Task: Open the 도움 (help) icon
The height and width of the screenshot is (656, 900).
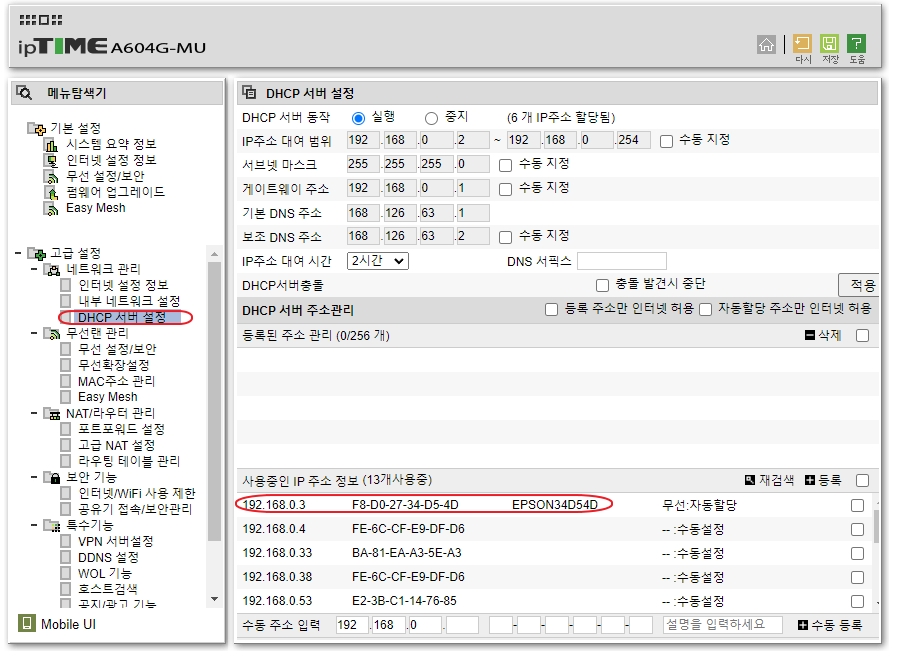Action: [x=857, y=44]
